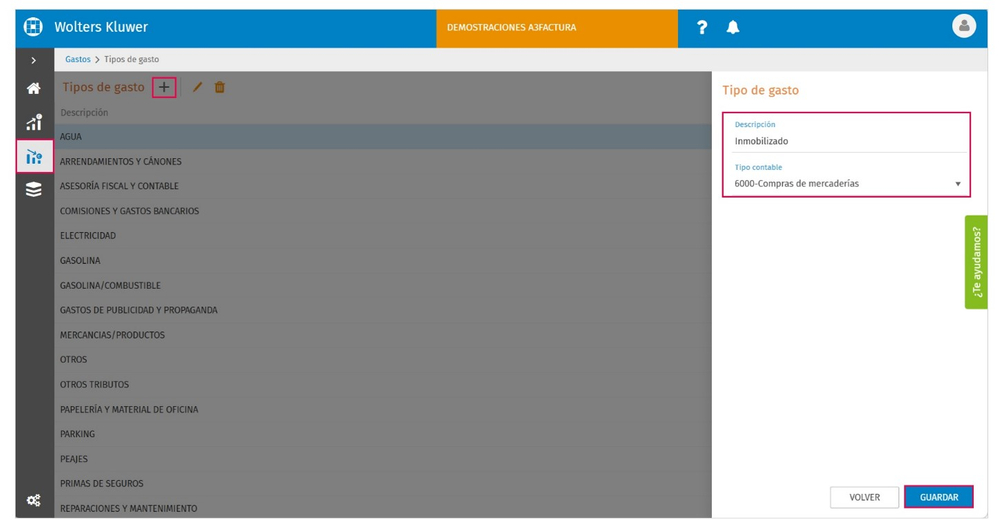Select the OTROS row

[382, 359]
